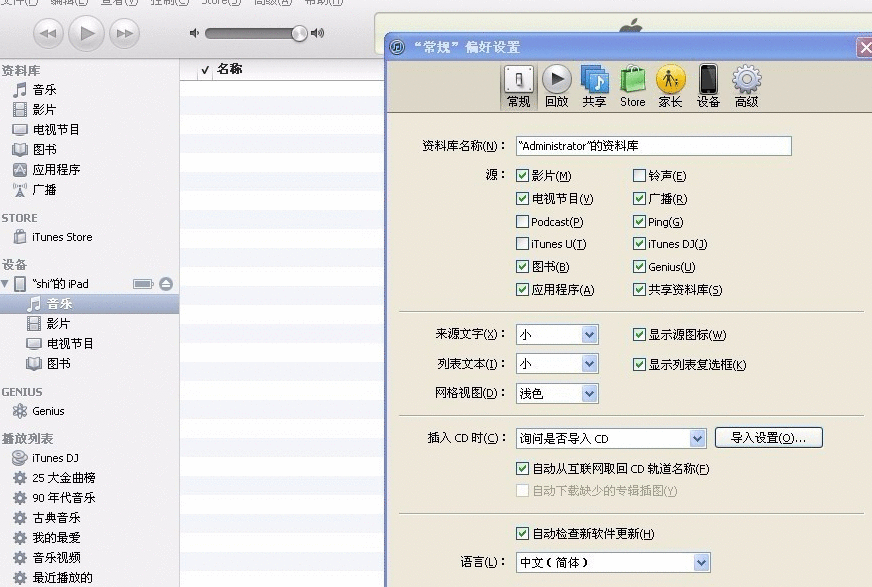
Task: Eject "shi"的iPad device
Action: click(x=165, y=283)
